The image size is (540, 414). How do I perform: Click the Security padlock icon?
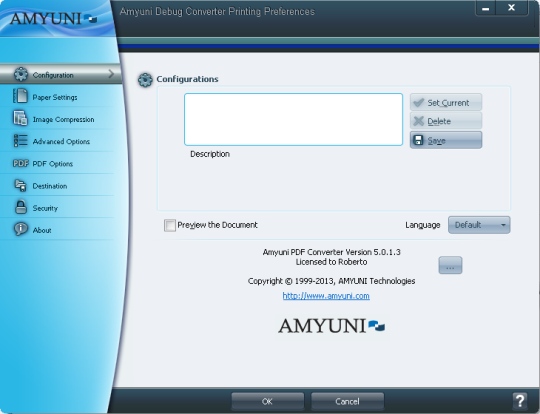21,207
